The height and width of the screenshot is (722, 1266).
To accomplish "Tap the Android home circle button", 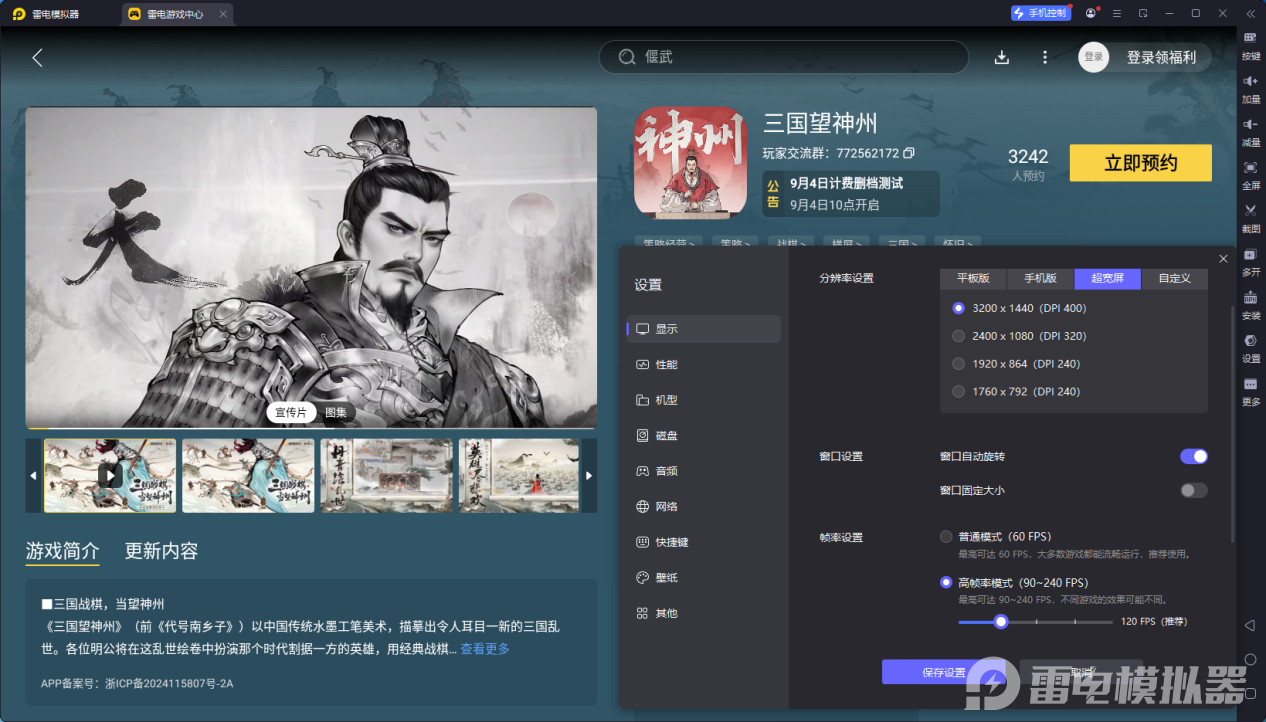I will [1250, 659].
